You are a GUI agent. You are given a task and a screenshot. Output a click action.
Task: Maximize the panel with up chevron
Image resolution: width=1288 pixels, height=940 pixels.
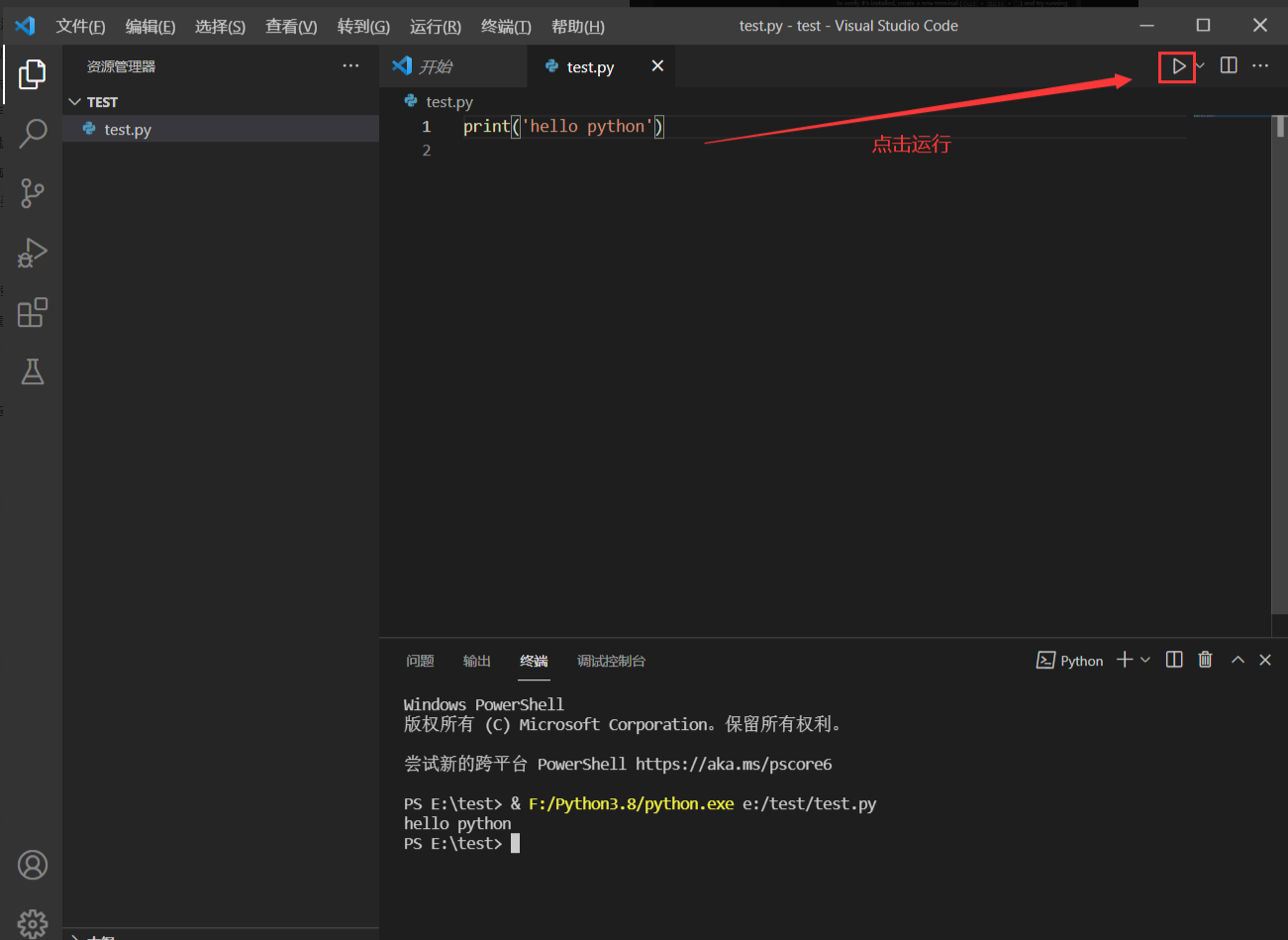pos(1238,660)
